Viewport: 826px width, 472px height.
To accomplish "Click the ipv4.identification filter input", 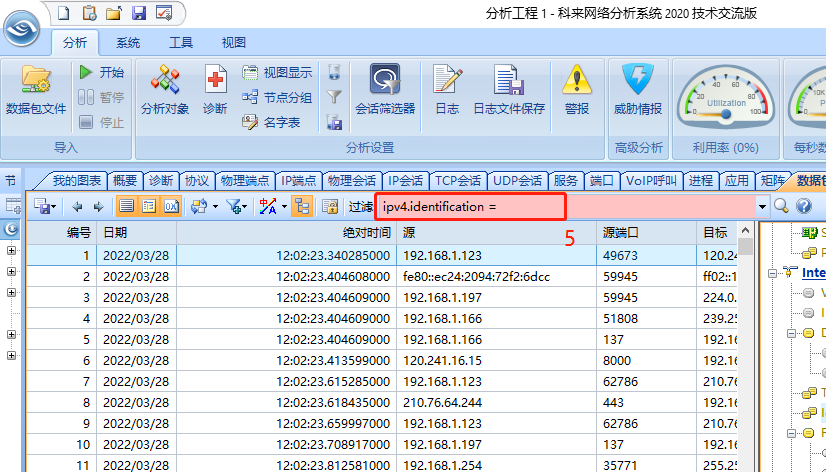I will click(566, 206).
